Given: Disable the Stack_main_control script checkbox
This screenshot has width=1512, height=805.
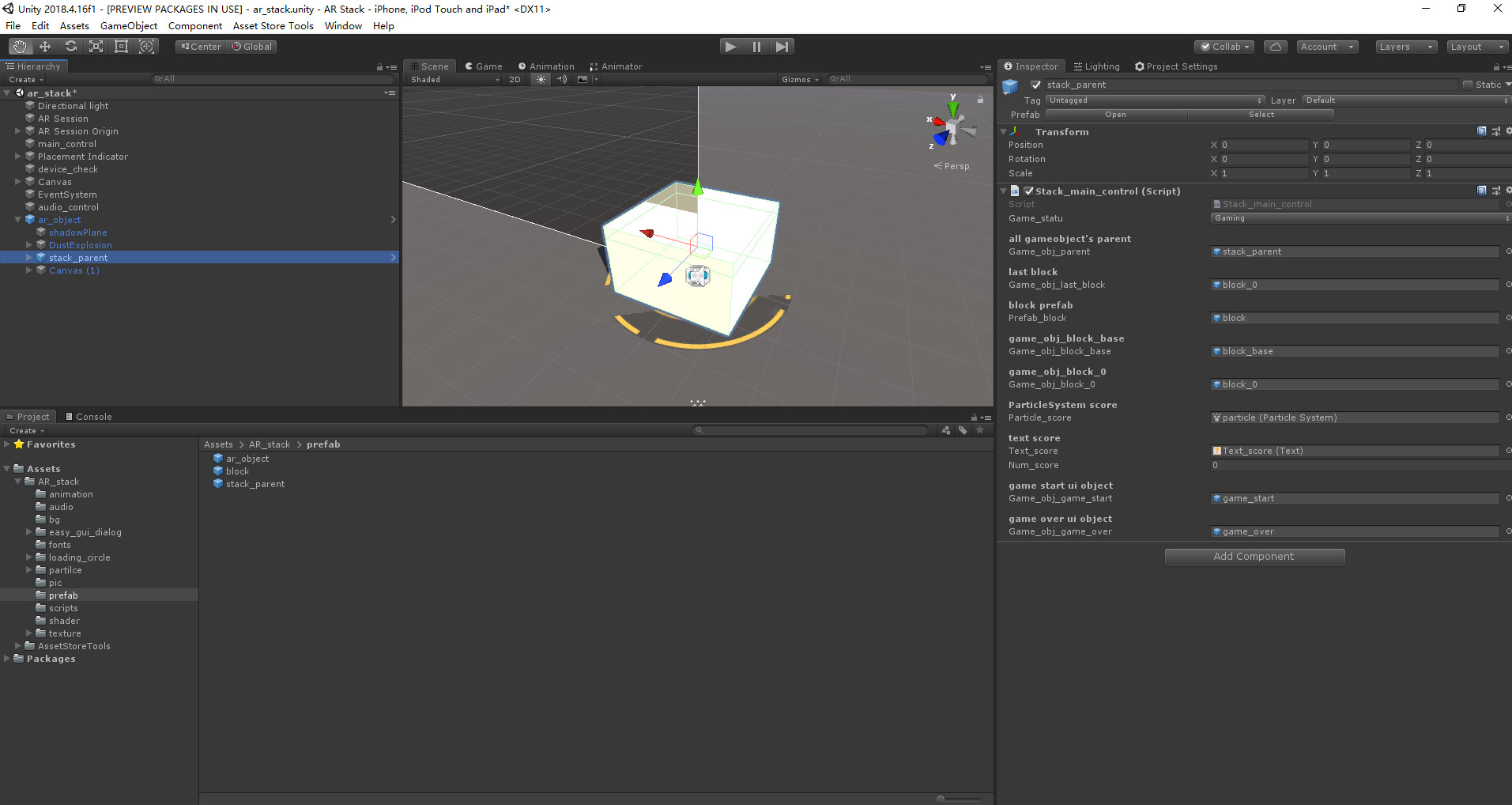Looking at the screenshot, I should (x=1028, y=191).
